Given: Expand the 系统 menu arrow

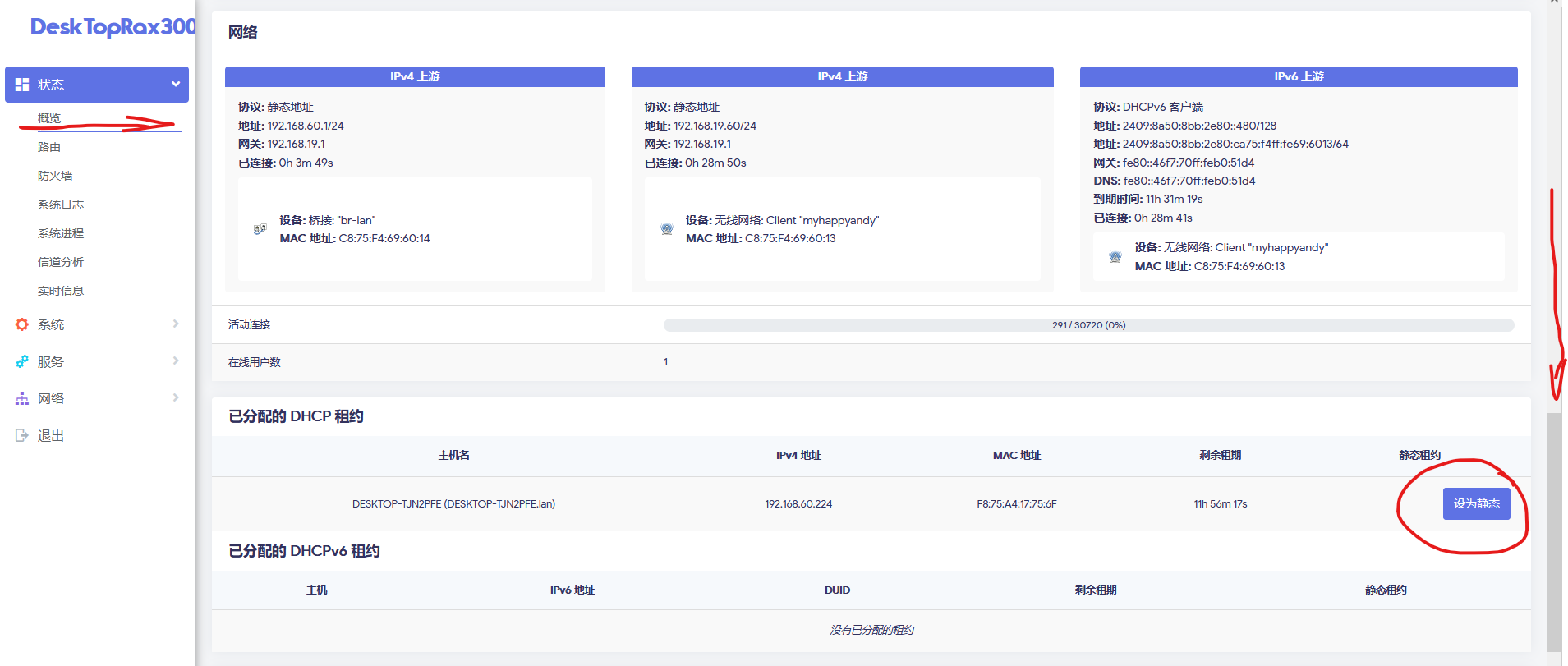Looking at the screenshot, I should click(x=175, y=324).
